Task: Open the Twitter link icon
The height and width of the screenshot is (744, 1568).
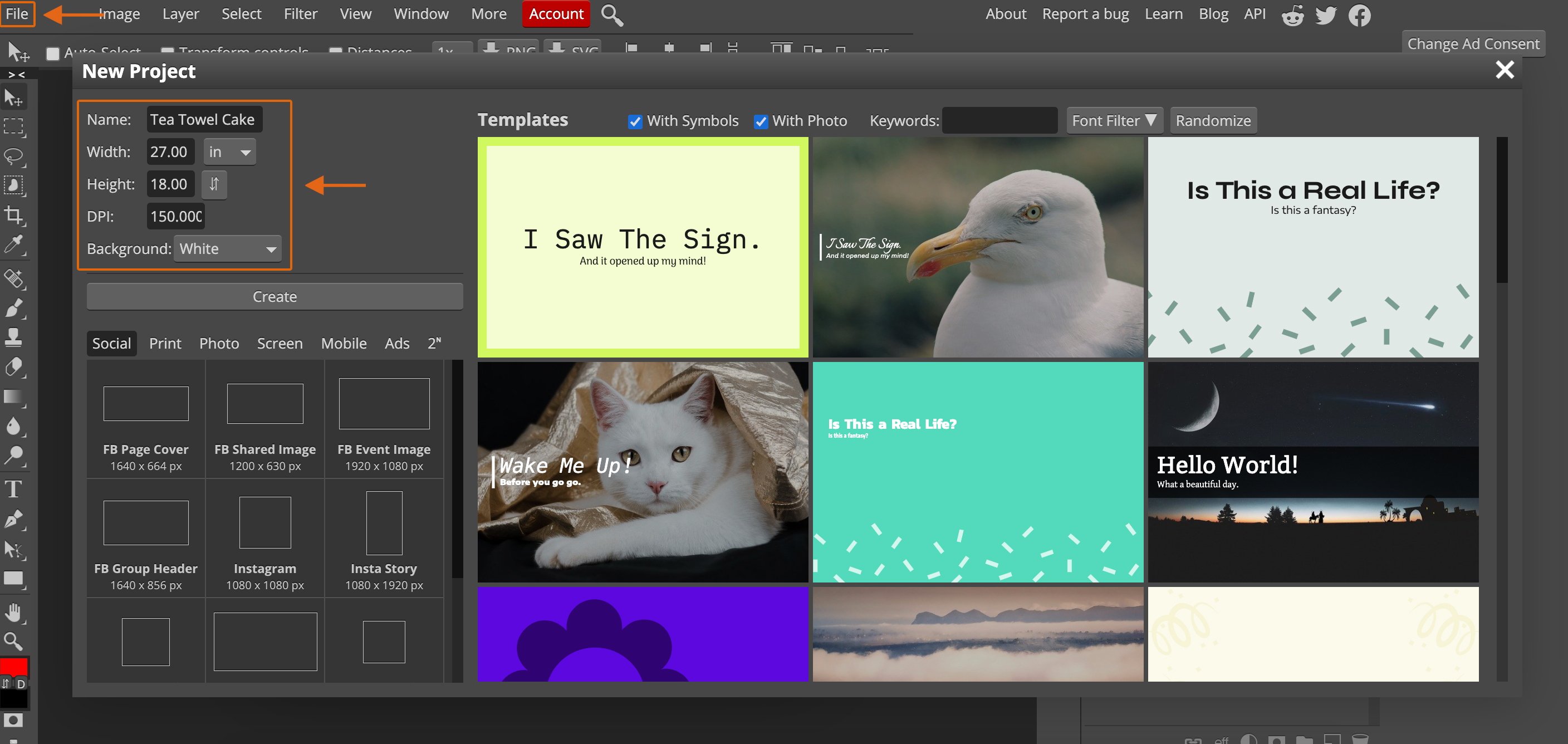Action: (1326, 15)
